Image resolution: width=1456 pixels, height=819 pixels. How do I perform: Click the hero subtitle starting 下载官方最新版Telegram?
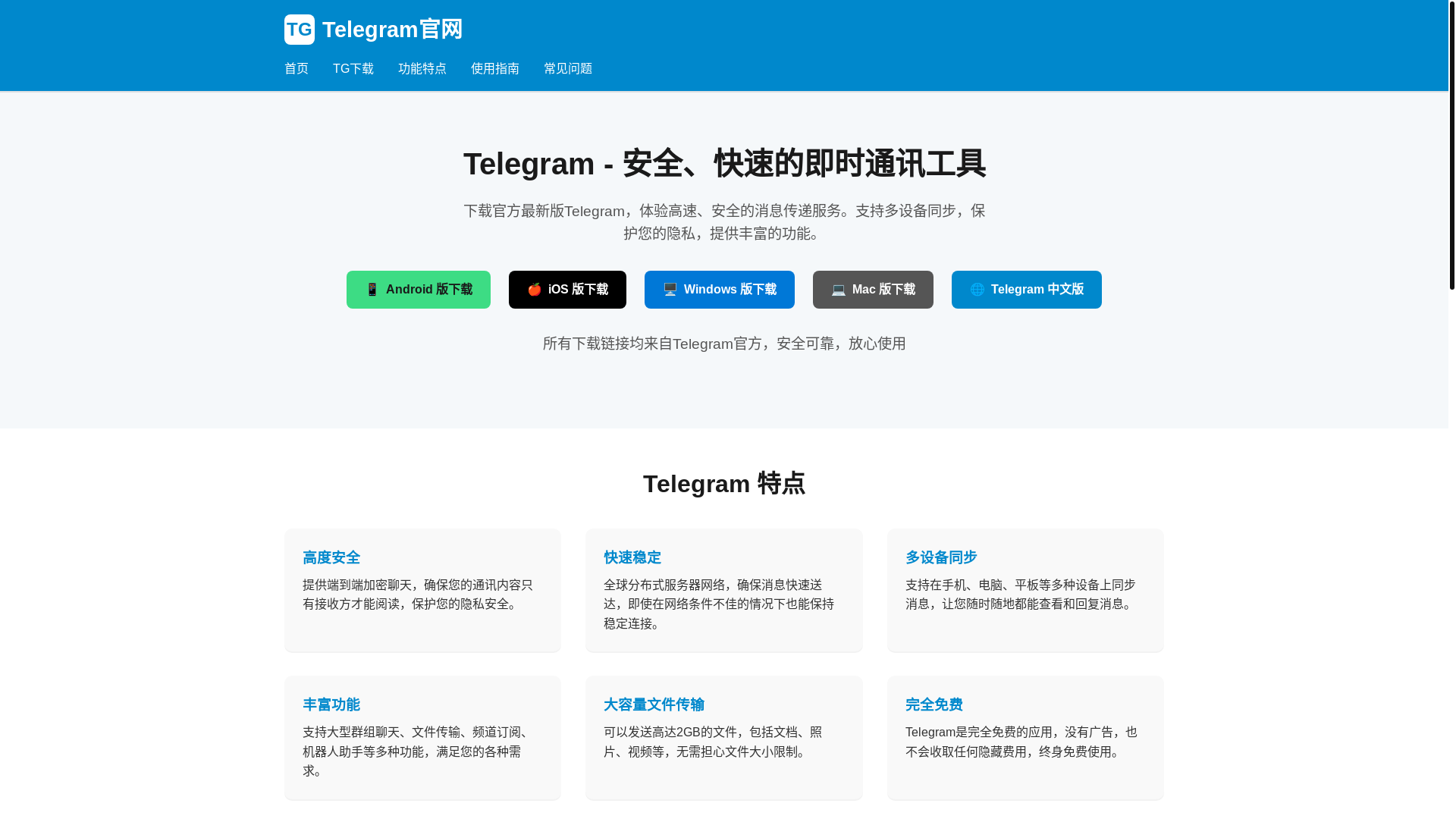(x=724, y=222)
